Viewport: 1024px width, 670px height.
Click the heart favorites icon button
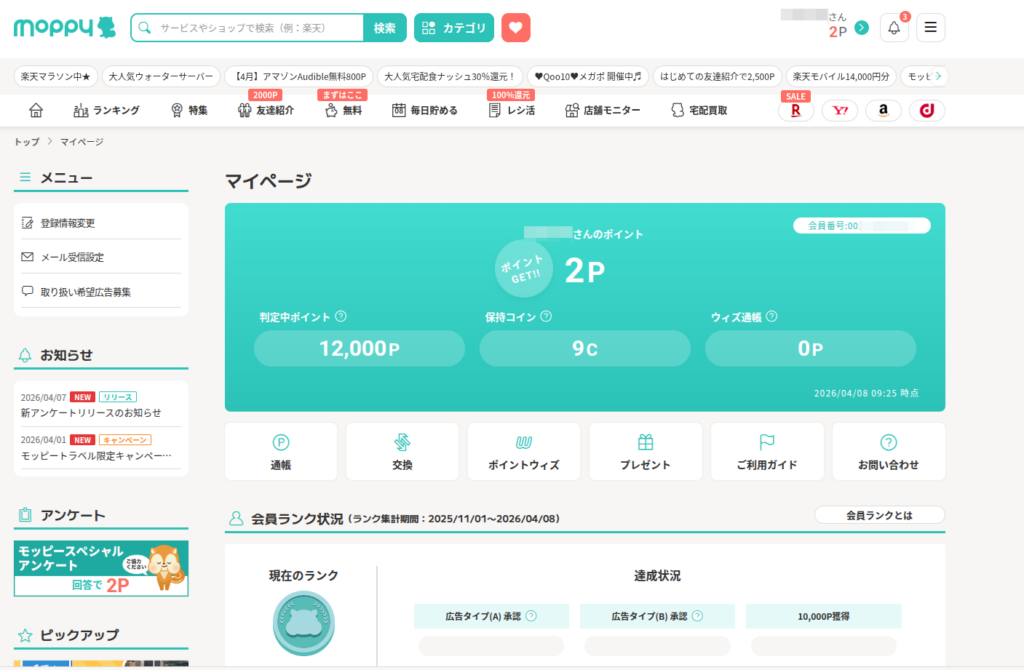click(x=516, y=28)
